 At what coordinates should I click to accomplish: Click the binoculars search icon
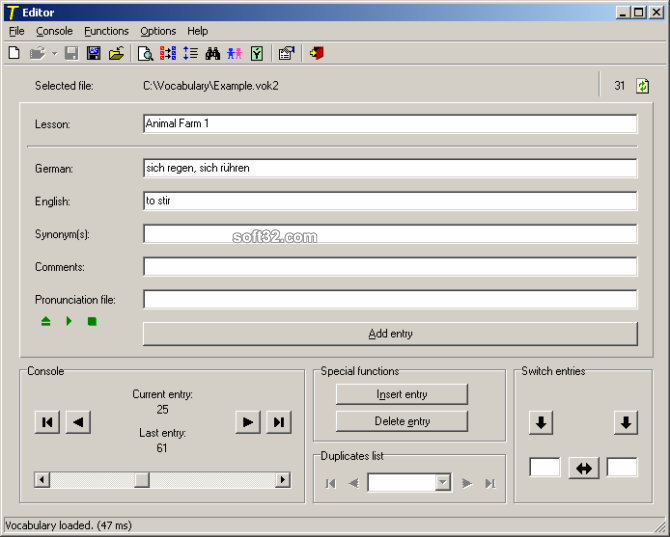[x=213, y=53]
